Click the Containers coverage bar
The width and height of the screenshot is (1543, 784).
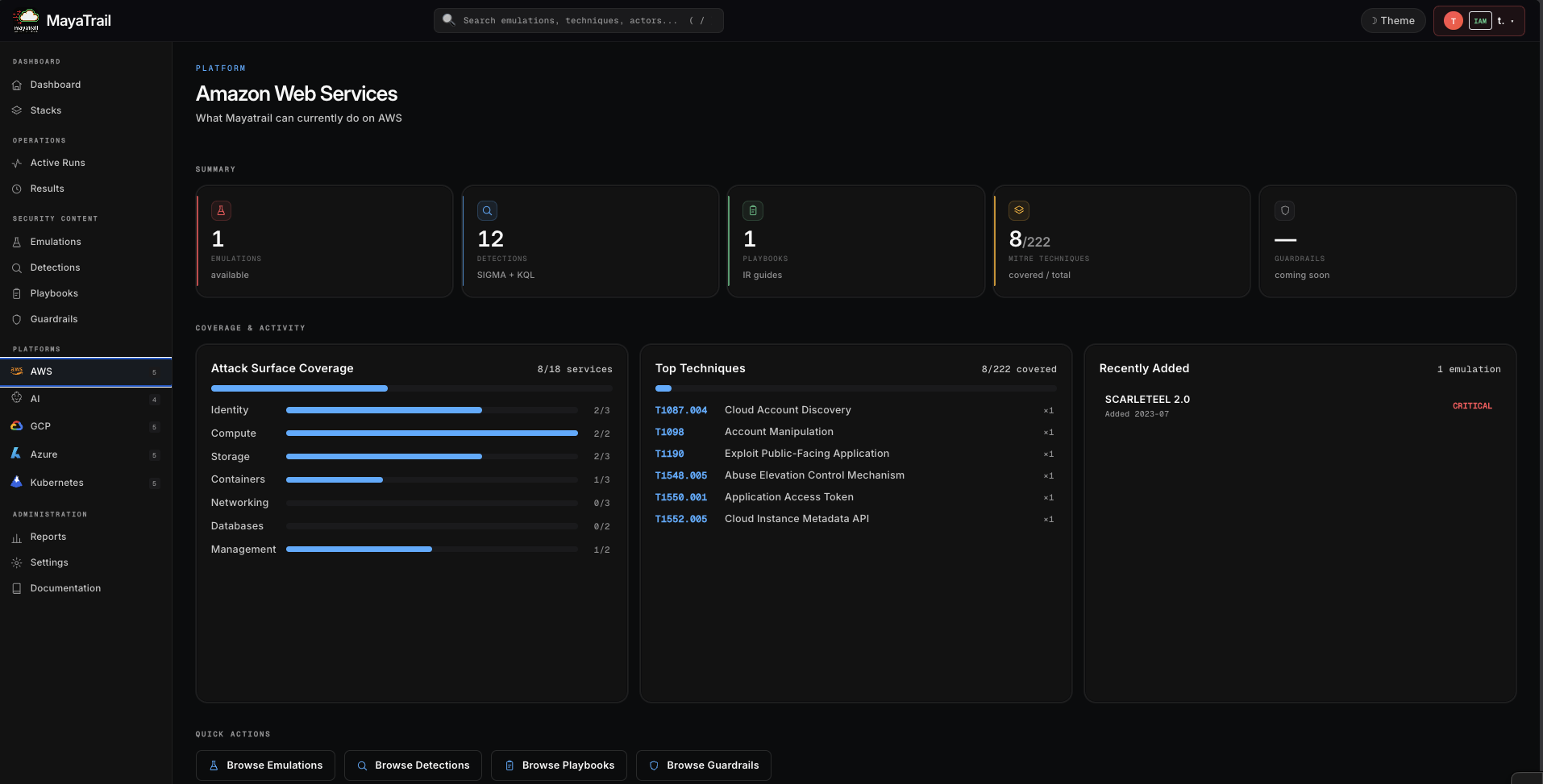432,479
